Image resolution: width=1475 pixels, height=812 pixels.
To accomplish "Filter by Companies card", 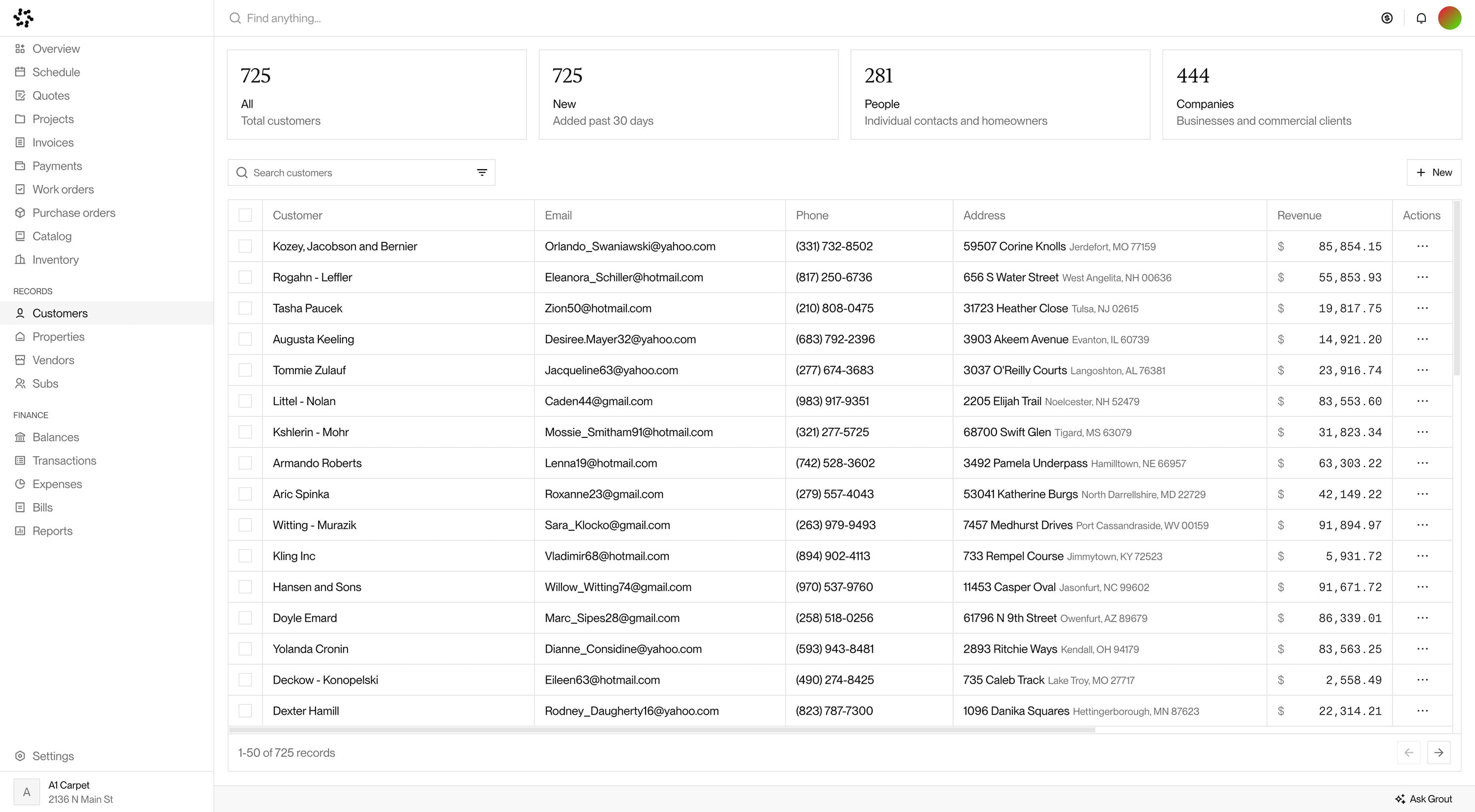I will pos(1312,94).
